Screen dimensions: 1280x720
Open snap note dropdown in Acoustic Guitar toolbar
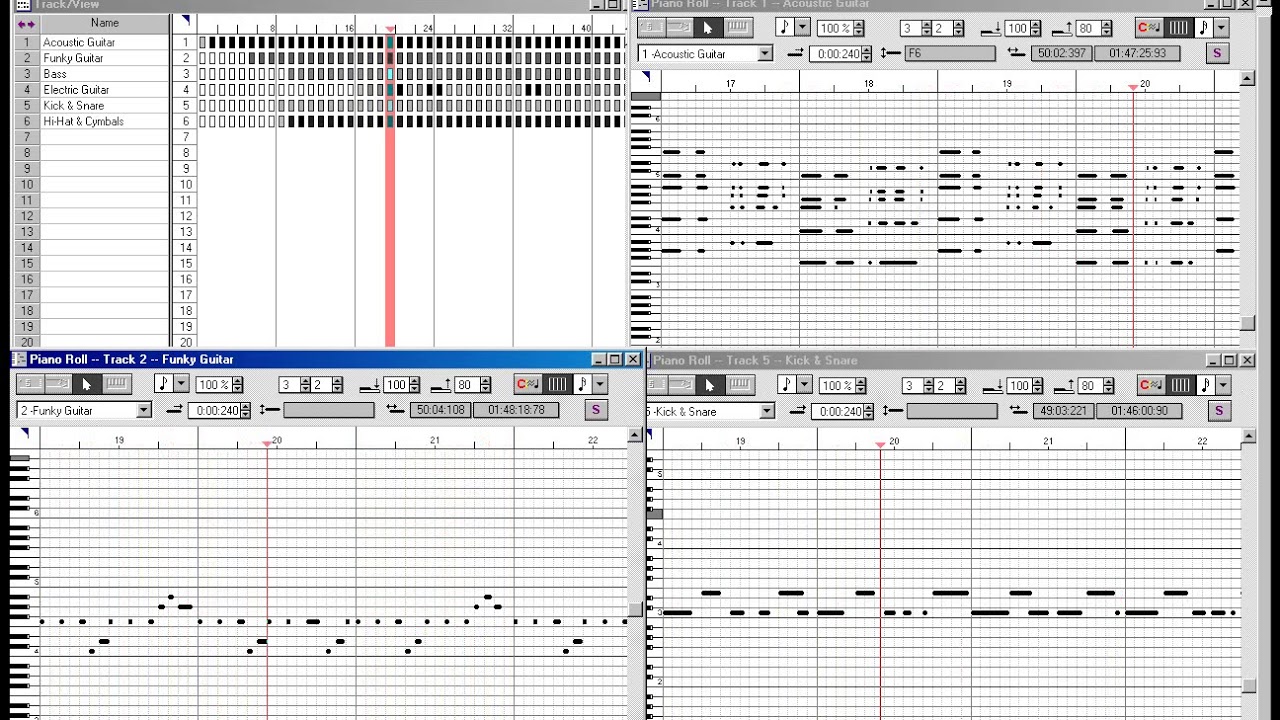click(x=1221, y=27)
